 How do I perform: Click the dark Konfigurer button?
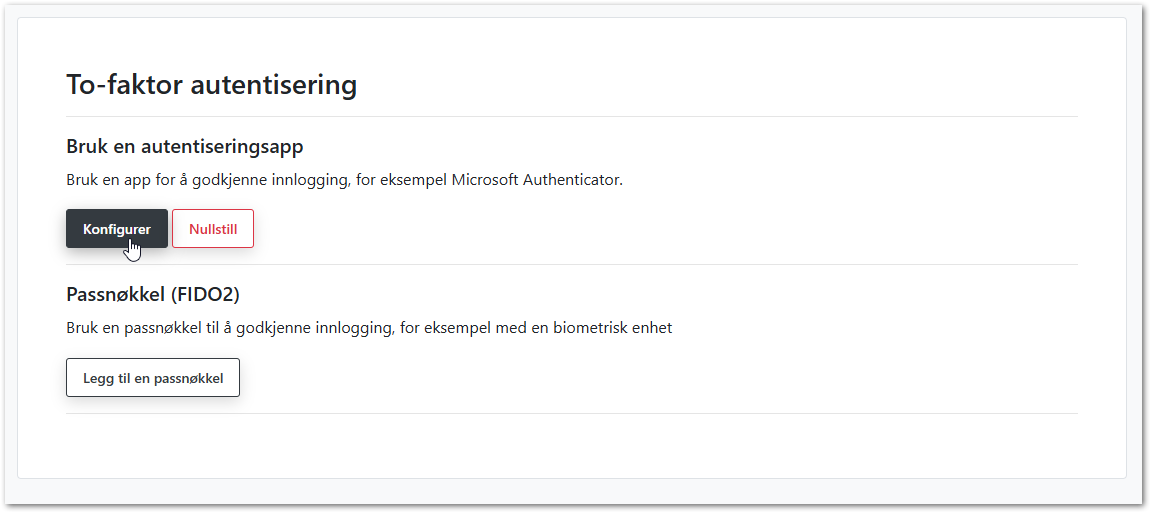pos(116,229)
